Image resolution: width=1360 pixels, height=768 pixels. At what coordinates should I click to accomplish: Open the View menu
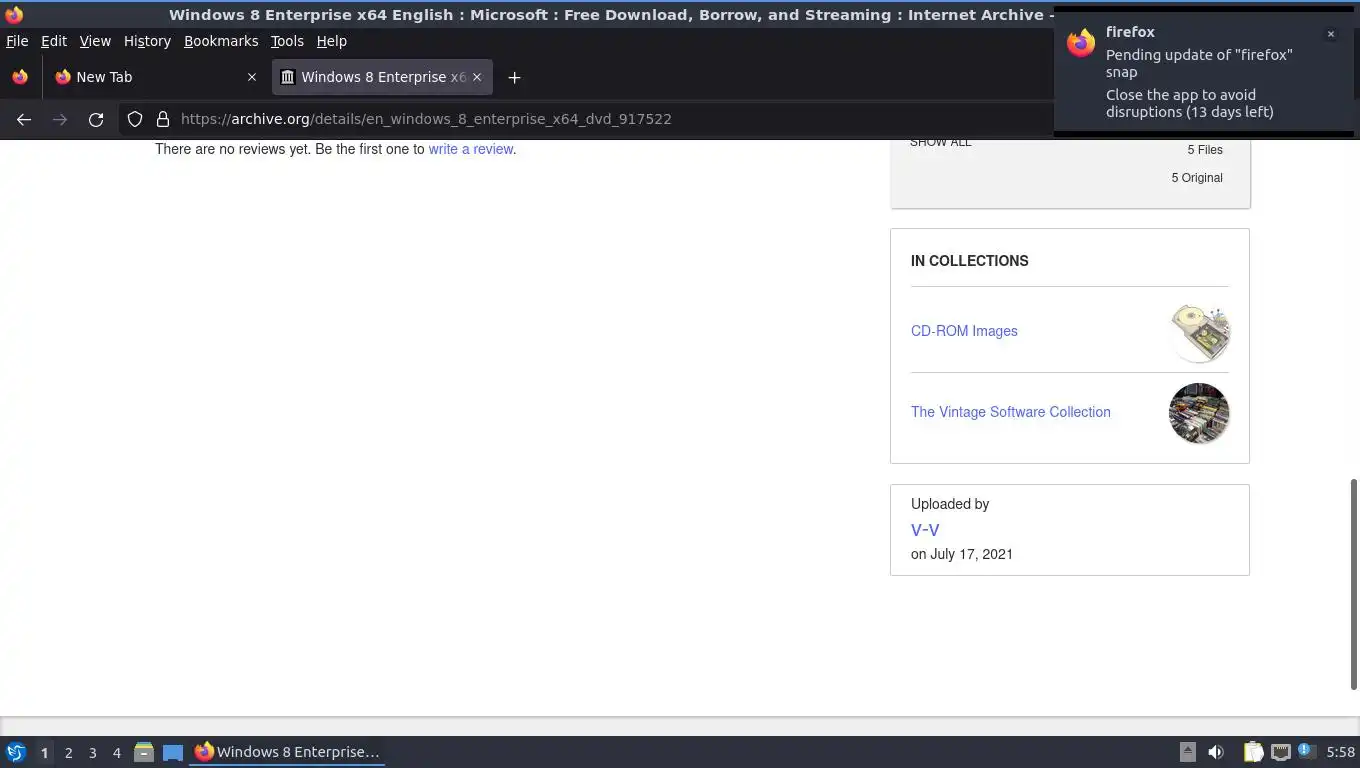95,41
